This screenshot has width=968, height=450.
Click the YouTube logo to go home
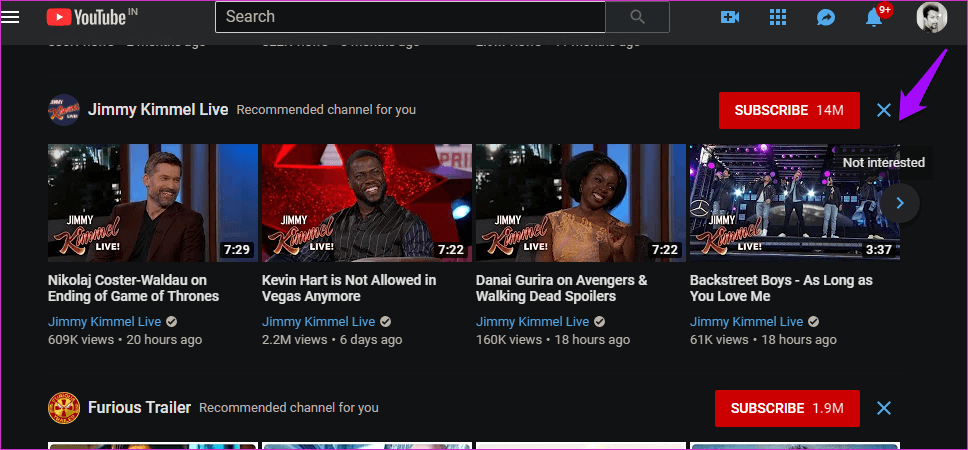(84, 17)
